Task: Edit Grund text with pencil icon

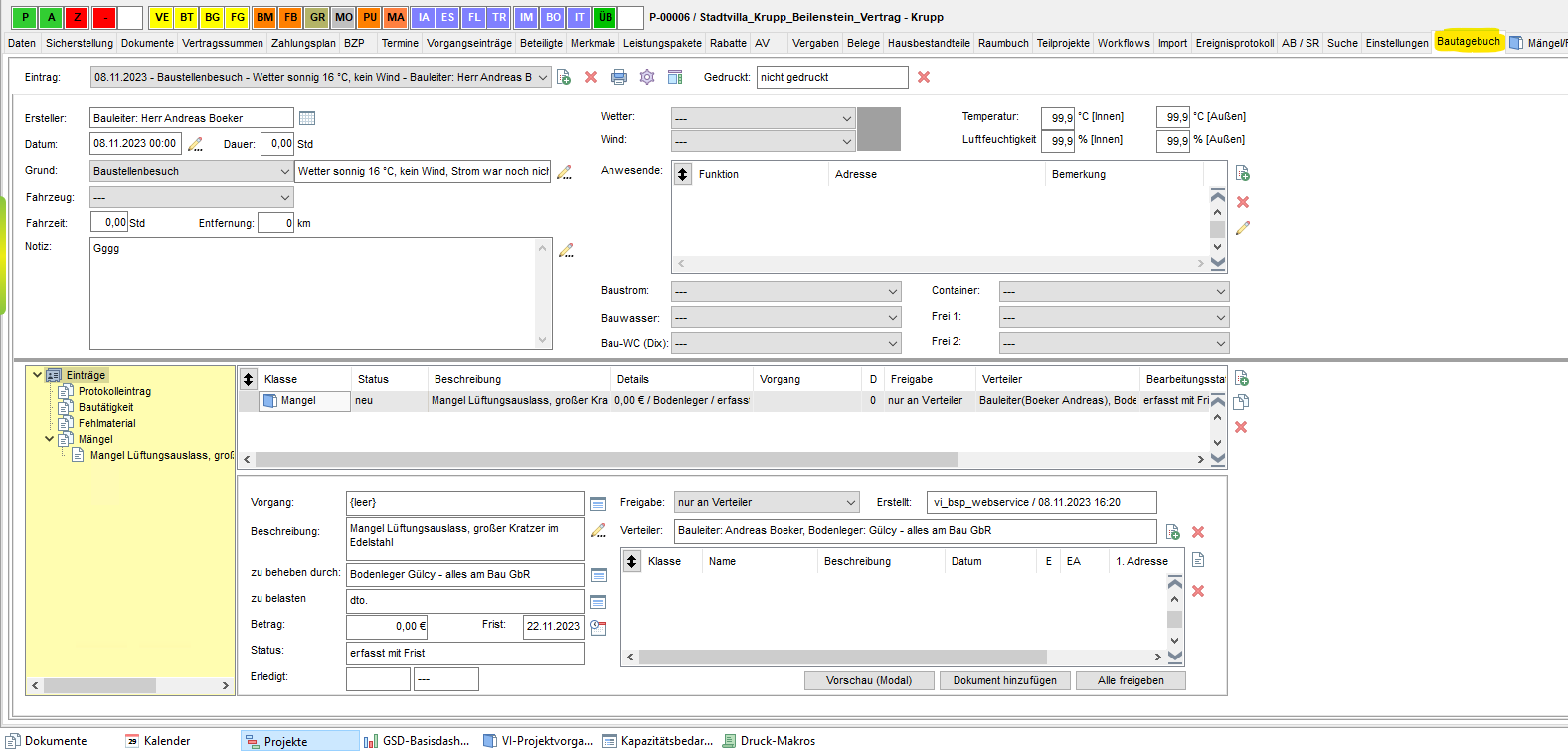Action: point(564,172)
